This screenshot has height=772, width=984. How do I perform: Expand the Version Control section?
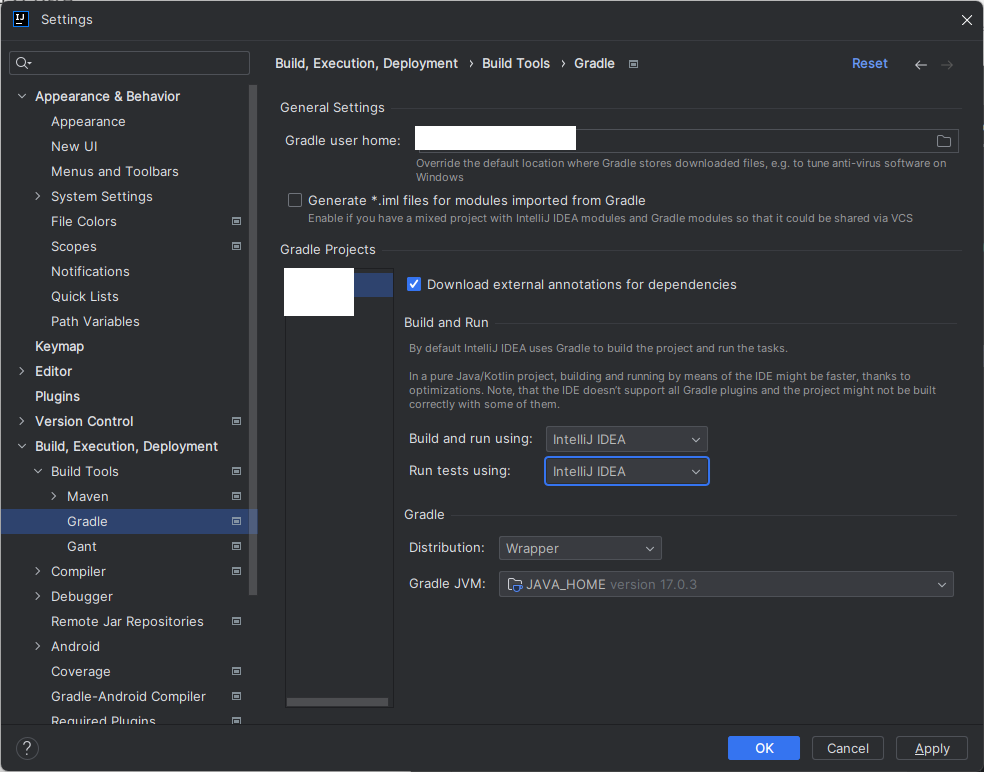pos(22,421)
